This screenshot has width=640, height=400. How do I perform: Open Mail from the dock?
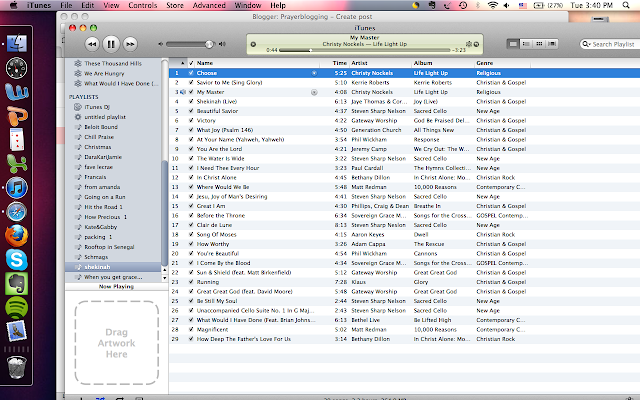[x=16, y=331]
